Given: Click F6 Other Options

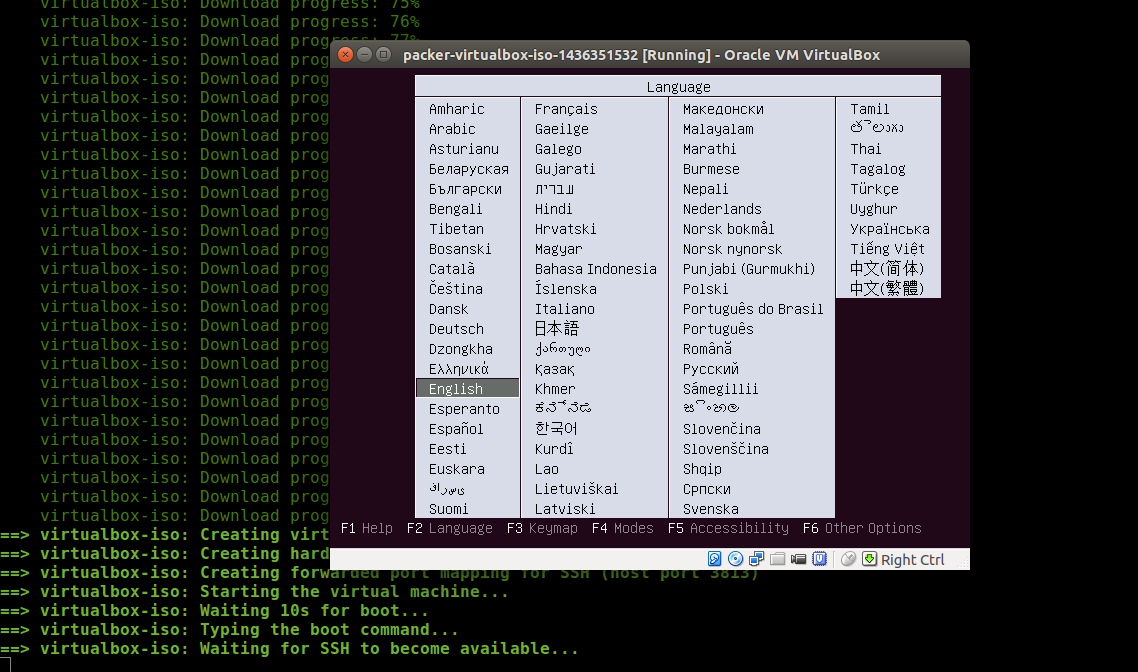Looking at the screenshot, I should (x=862, y=528).
